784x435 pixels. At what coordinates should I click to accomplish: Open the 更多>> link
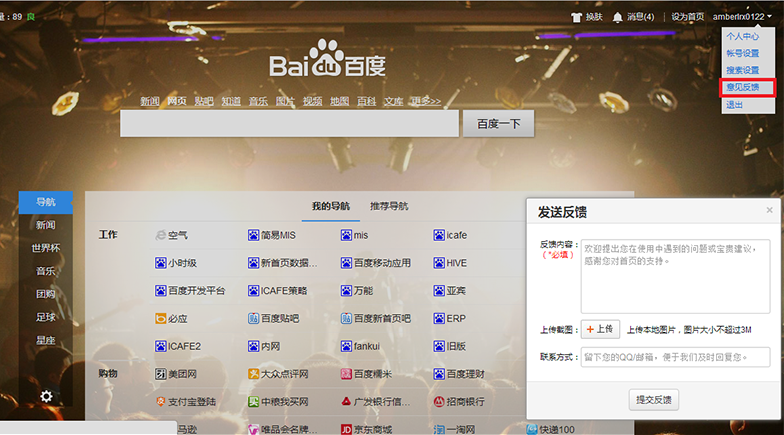coord(426,101)
